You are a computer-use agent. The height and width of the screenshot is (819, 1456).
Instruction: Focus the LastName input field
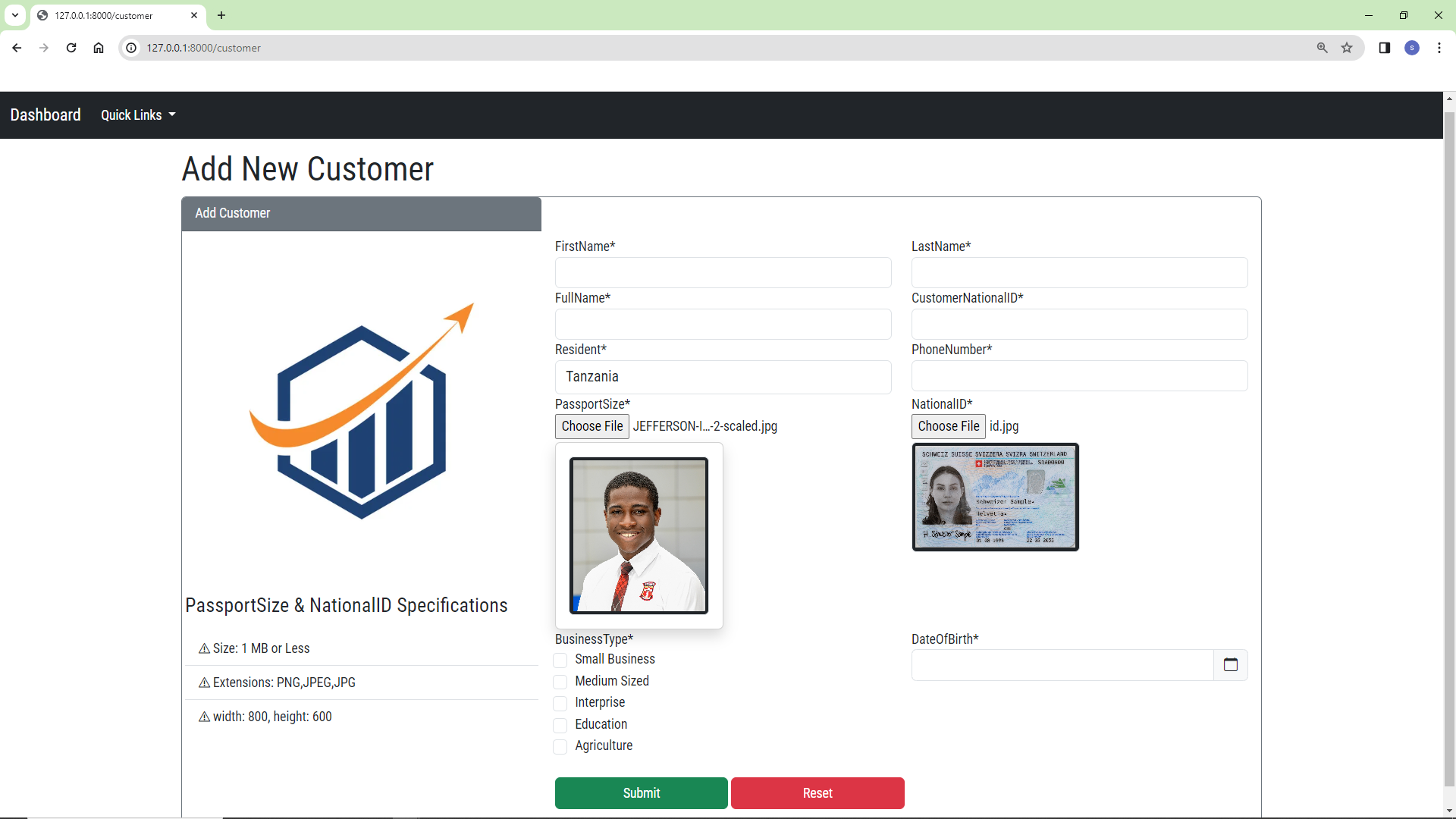pyautogui.click(x=1080, y=272)
